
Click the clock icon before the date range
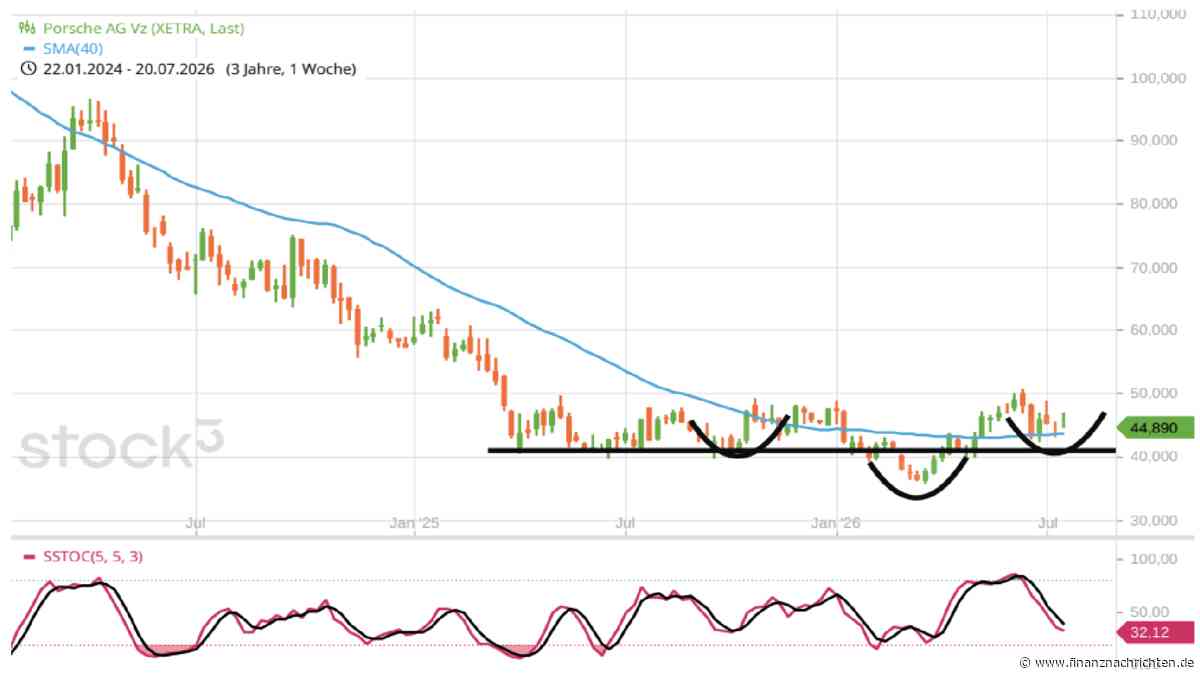tap(28, 69)
